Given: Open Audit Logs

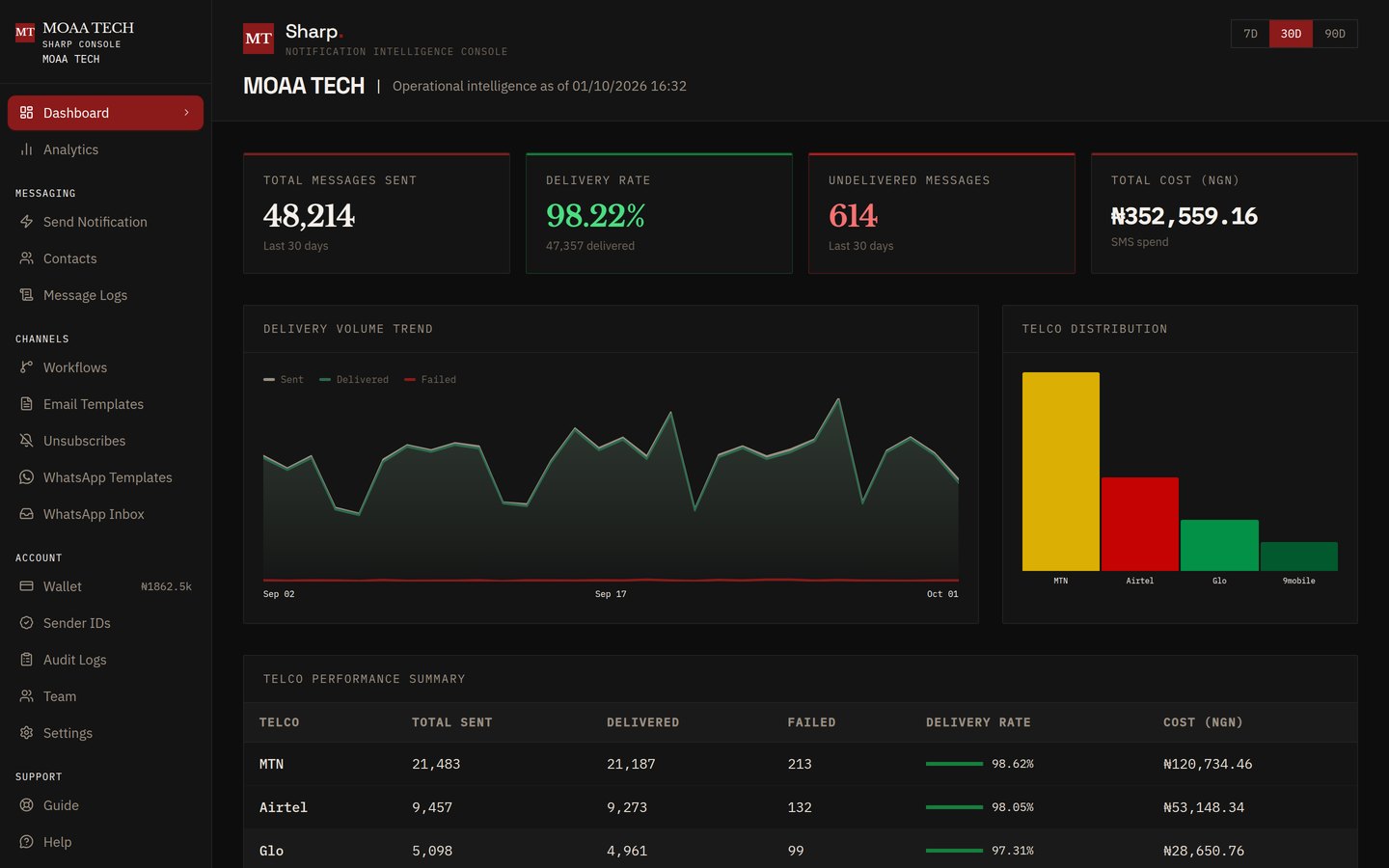Looking at the screenshot, I should click(105, 660).
